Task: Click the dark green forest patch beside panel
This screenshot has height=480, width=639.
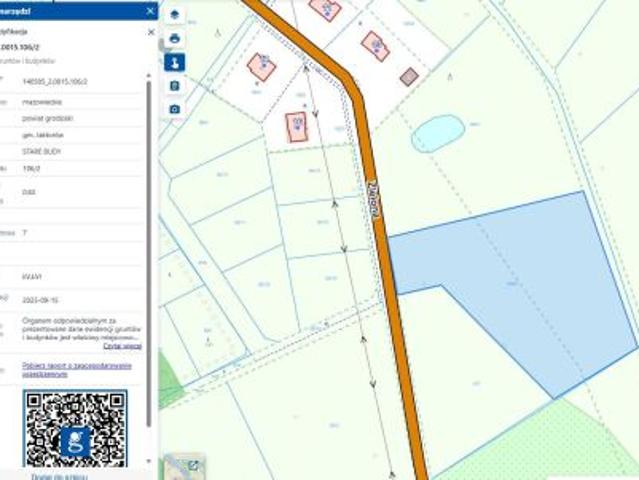Action: (168, 380)
